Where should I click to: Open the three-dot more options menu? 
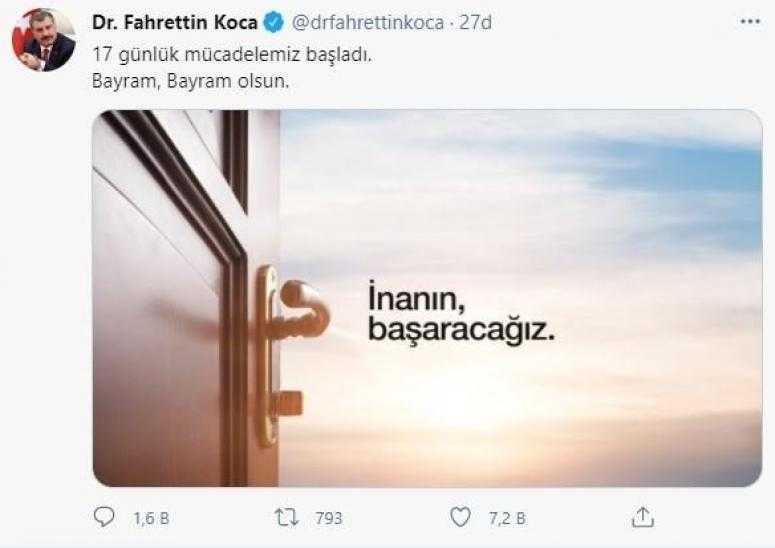(750, 22)
